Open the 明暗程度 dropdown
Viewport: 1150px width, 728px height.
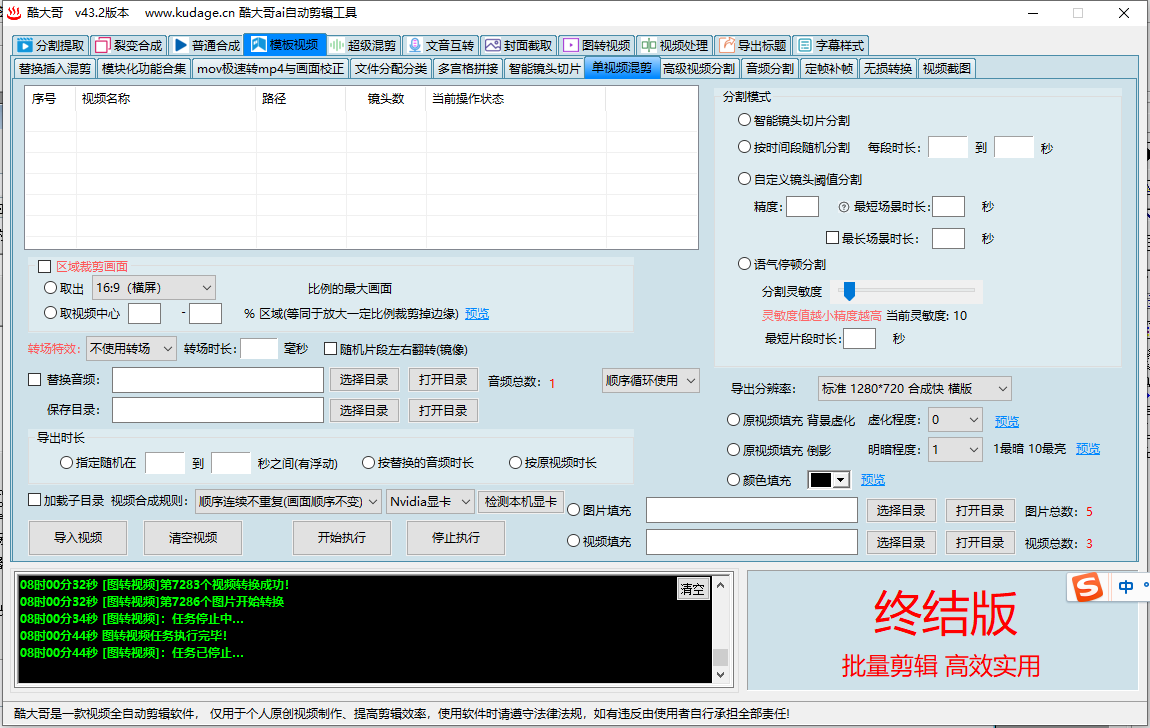955,449
